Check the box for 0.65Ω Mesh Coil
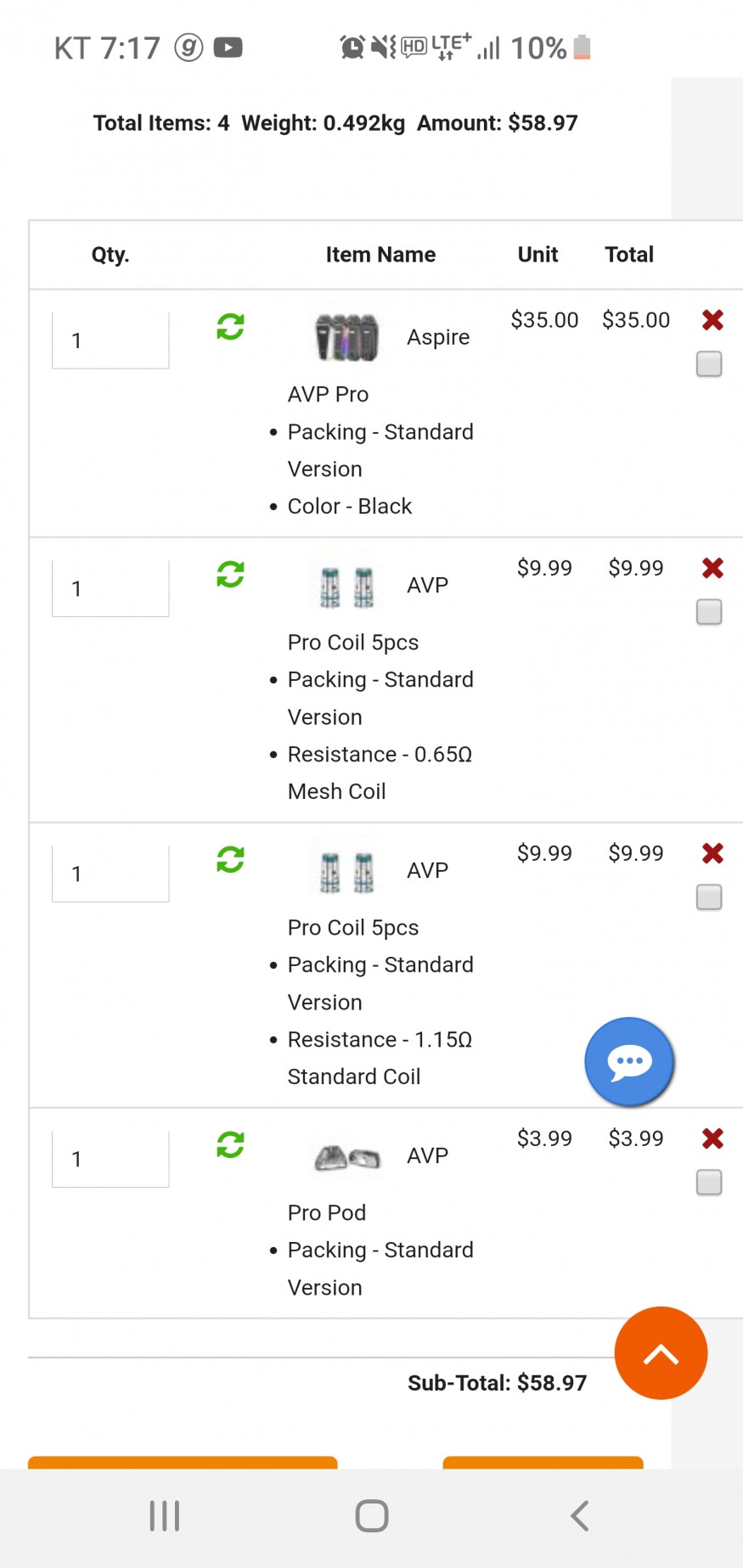Image resolution: width=743 pixels, height=1568 pixels. (x=709, y=612)
